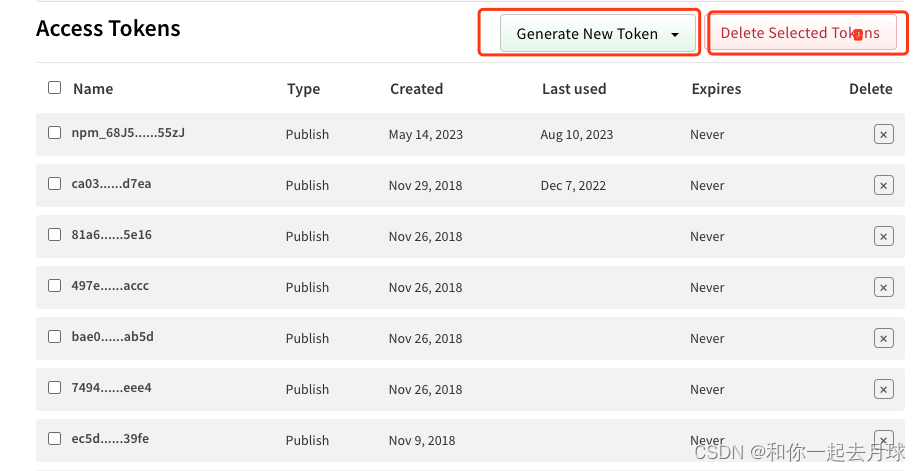921x471 pixels.
Task: Click the Last used column header
Action: (x=574, y=89)
